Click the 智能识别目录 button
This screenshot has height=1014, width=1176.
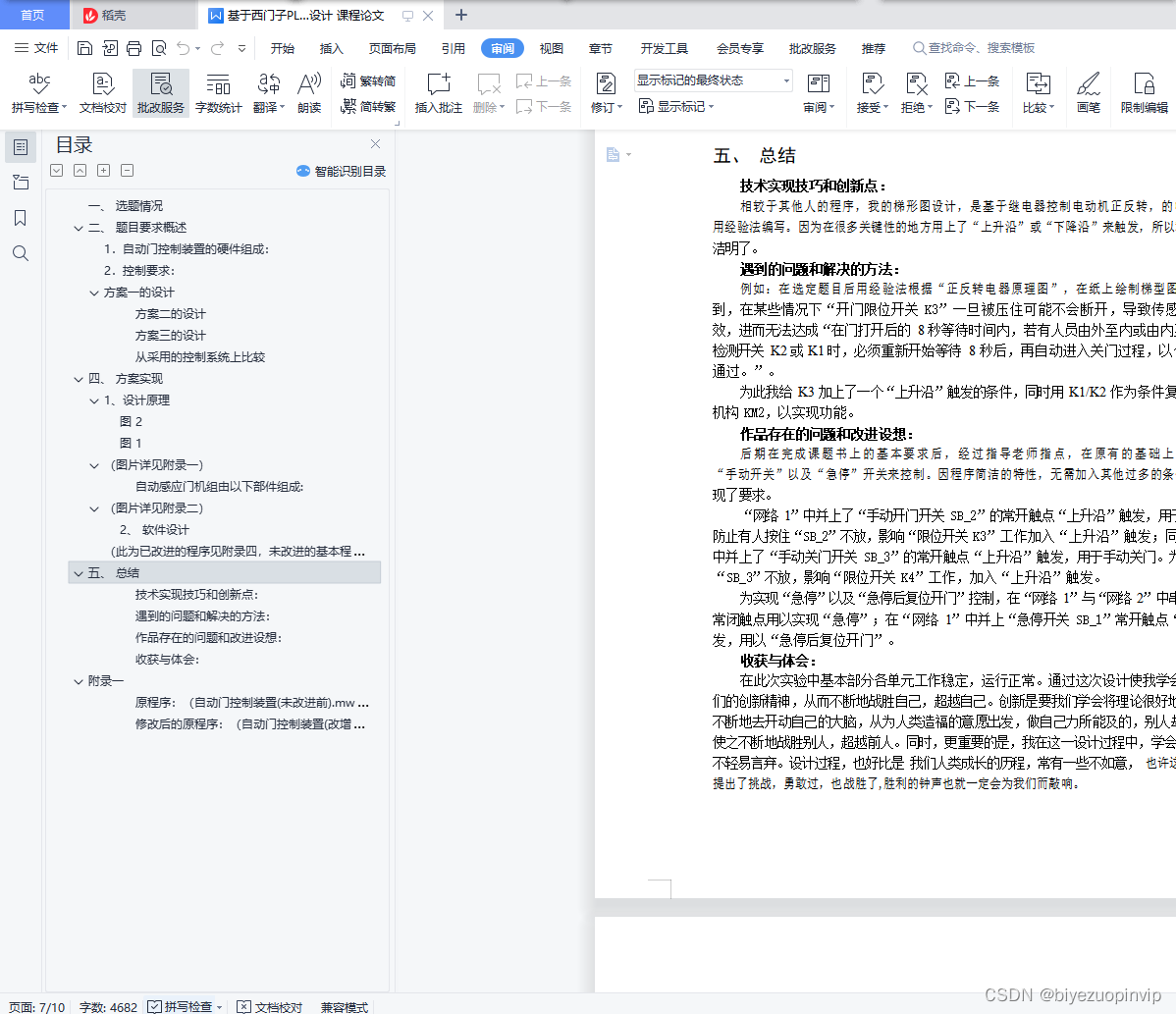click(x=344, y=171)
